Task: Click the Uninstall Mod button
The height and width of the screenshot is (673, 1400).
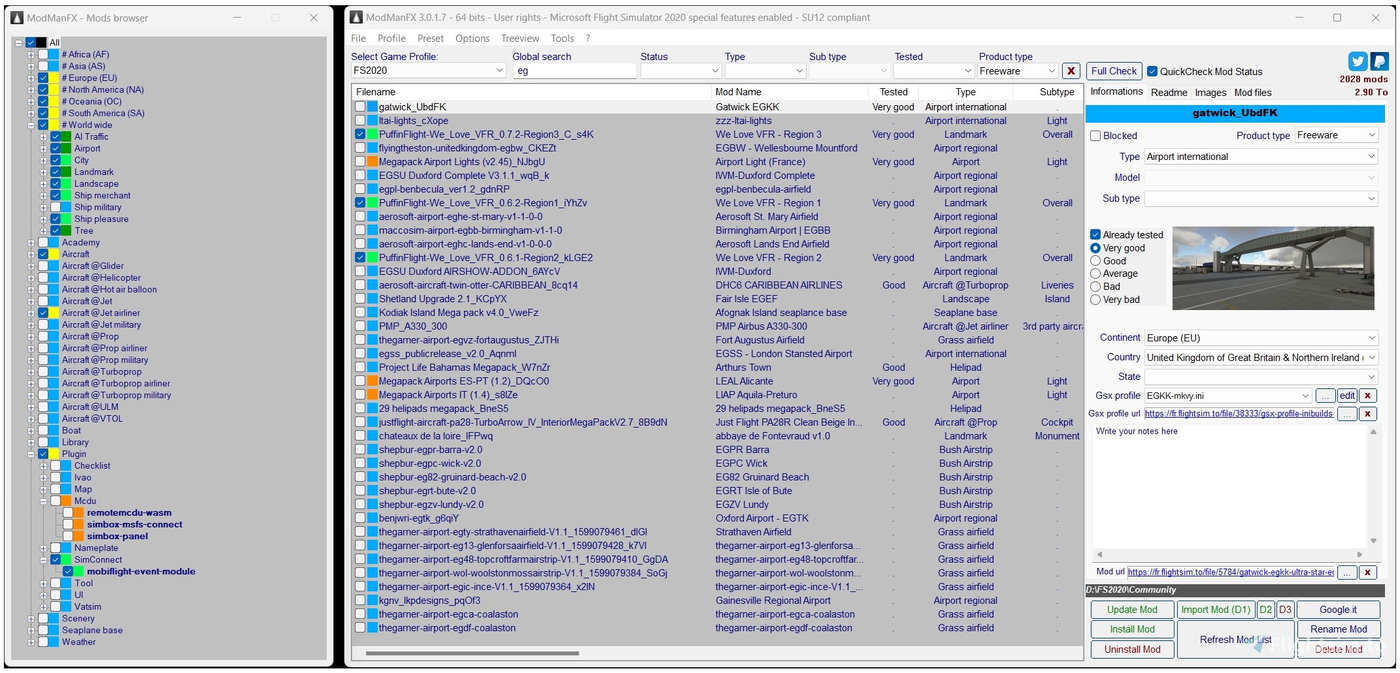Action: point(1132,649)
